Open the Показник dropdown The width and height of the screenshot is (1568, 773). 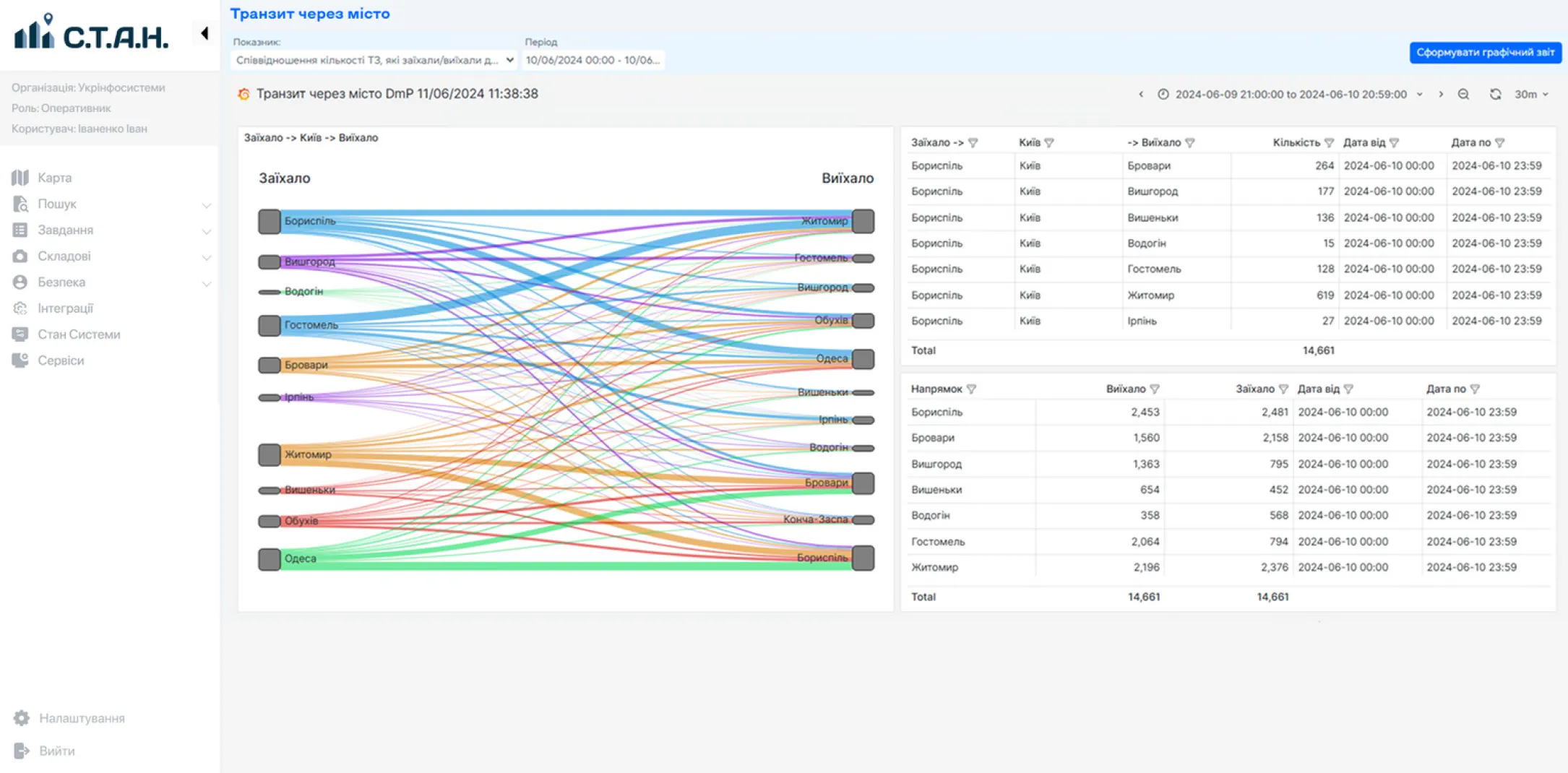(374, 60)
